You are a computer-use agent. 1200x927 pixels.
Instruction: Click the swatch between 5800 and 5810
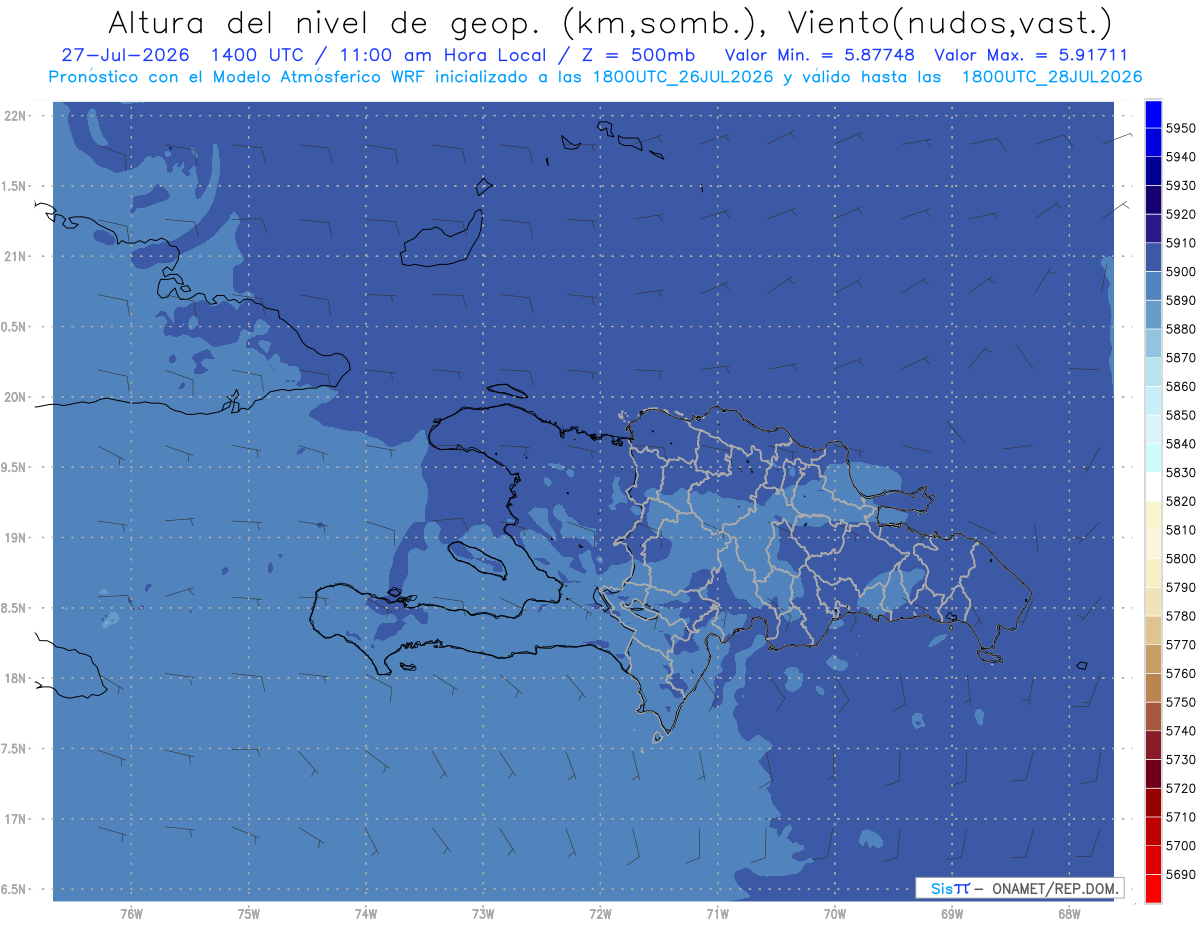point(1153,544)
